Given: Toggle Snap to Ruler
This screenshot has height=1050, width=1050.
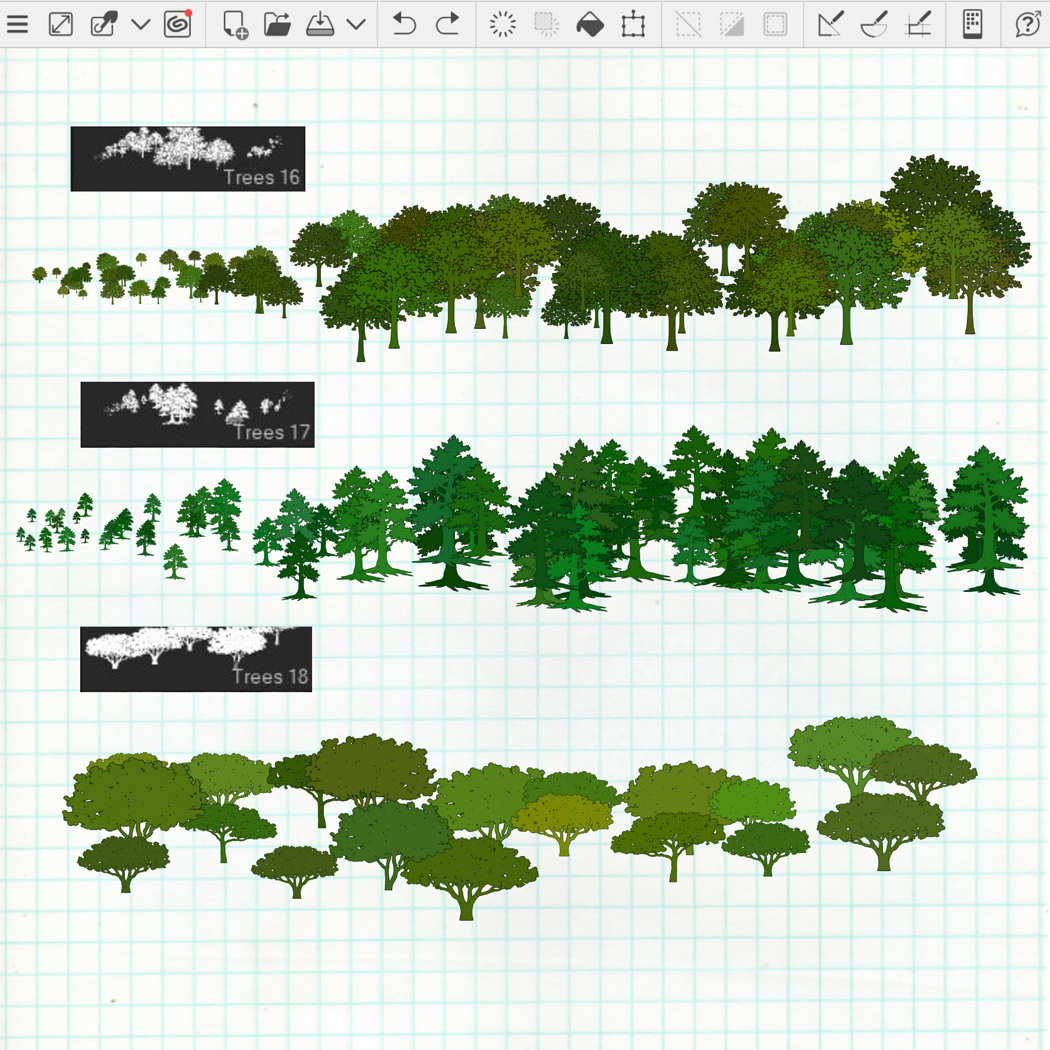Looking at the screenshot, I should point(830,24).
